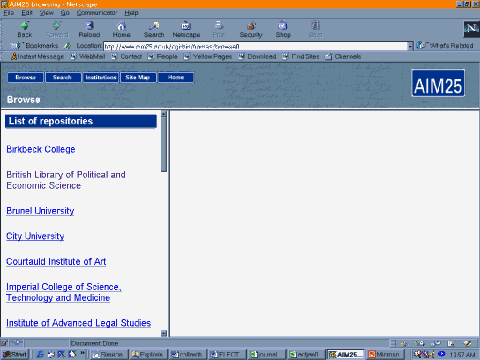
Task: Click the Contact personal toolbar item
Action: click(126, 57)
